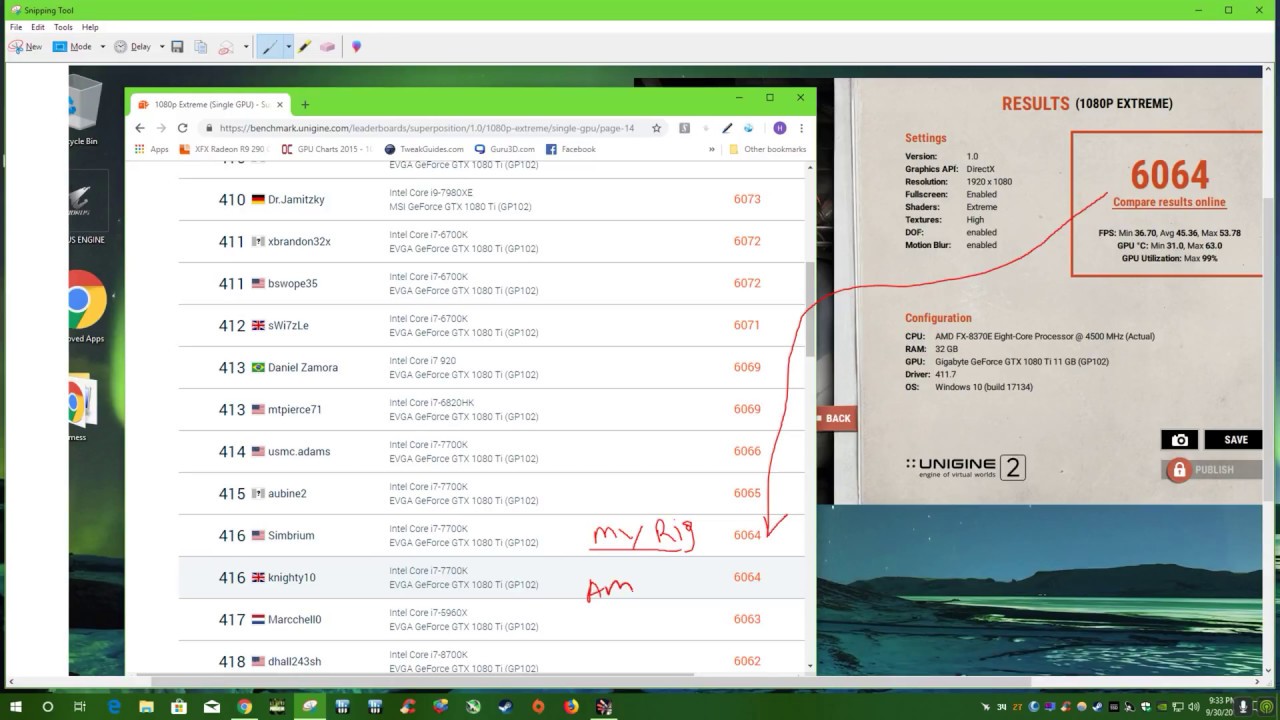Screen dimensions: 1280x720
Task: Open the Chrome taskbar icon
Action: [244, 706]
